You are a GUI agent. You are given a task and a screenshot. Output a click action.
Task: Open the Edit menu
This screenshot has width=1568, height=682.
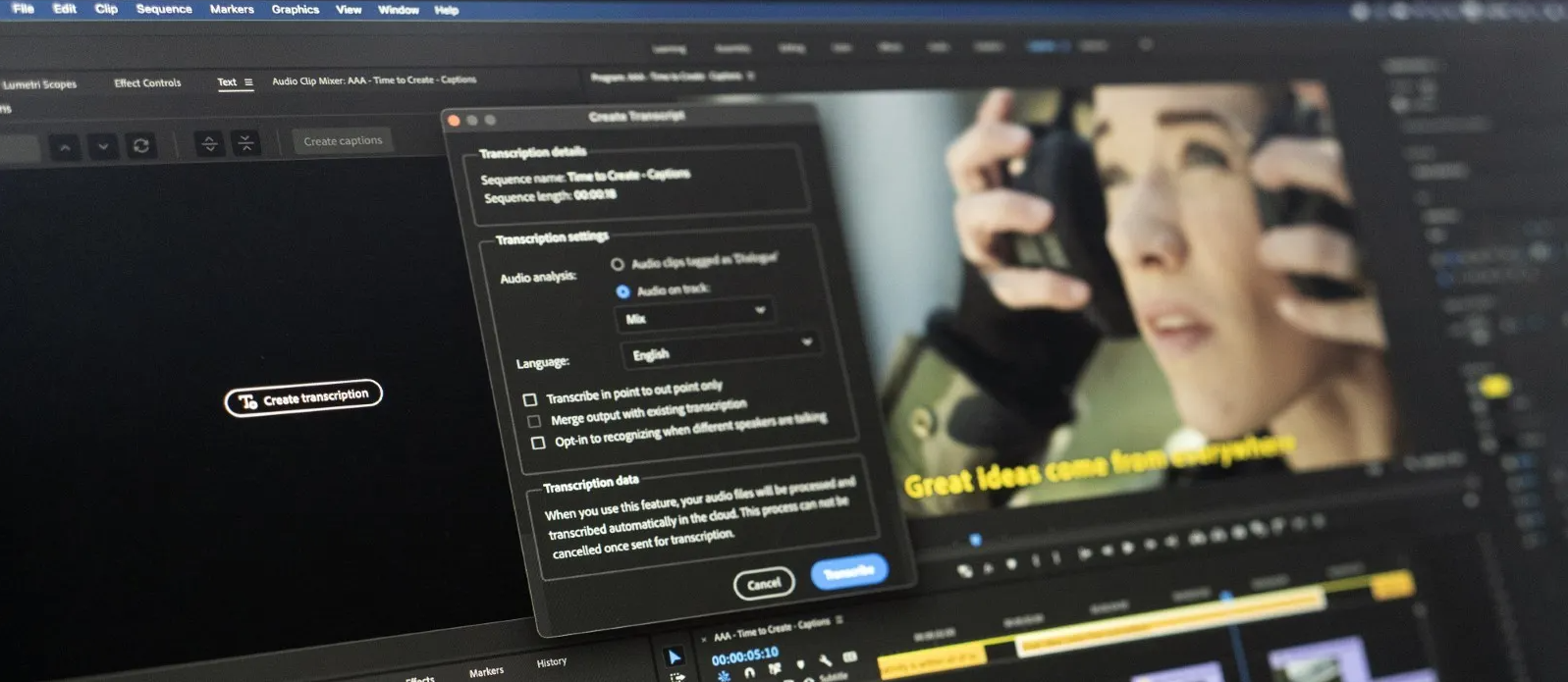(x=65, y=9)
